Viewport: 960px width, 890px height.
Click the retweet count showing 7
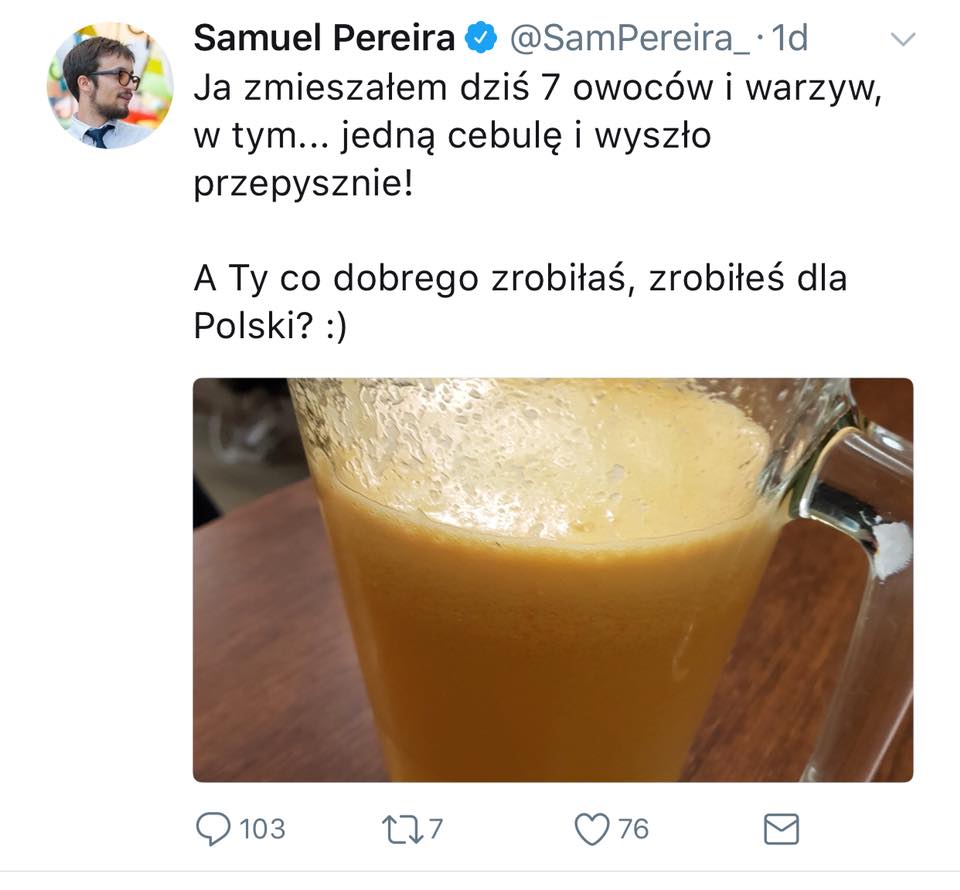pyautogui.click(x=435, y=829)
